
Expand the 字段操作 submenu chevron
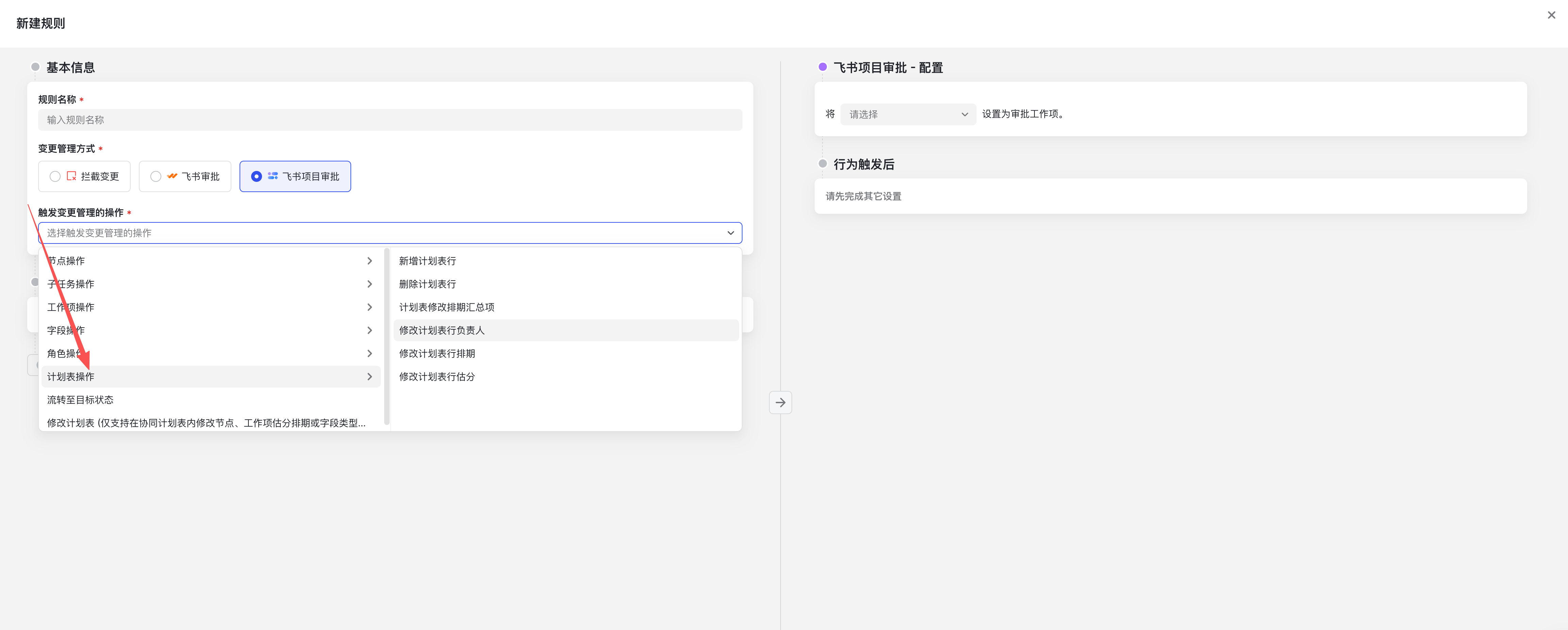coord(370,330)
